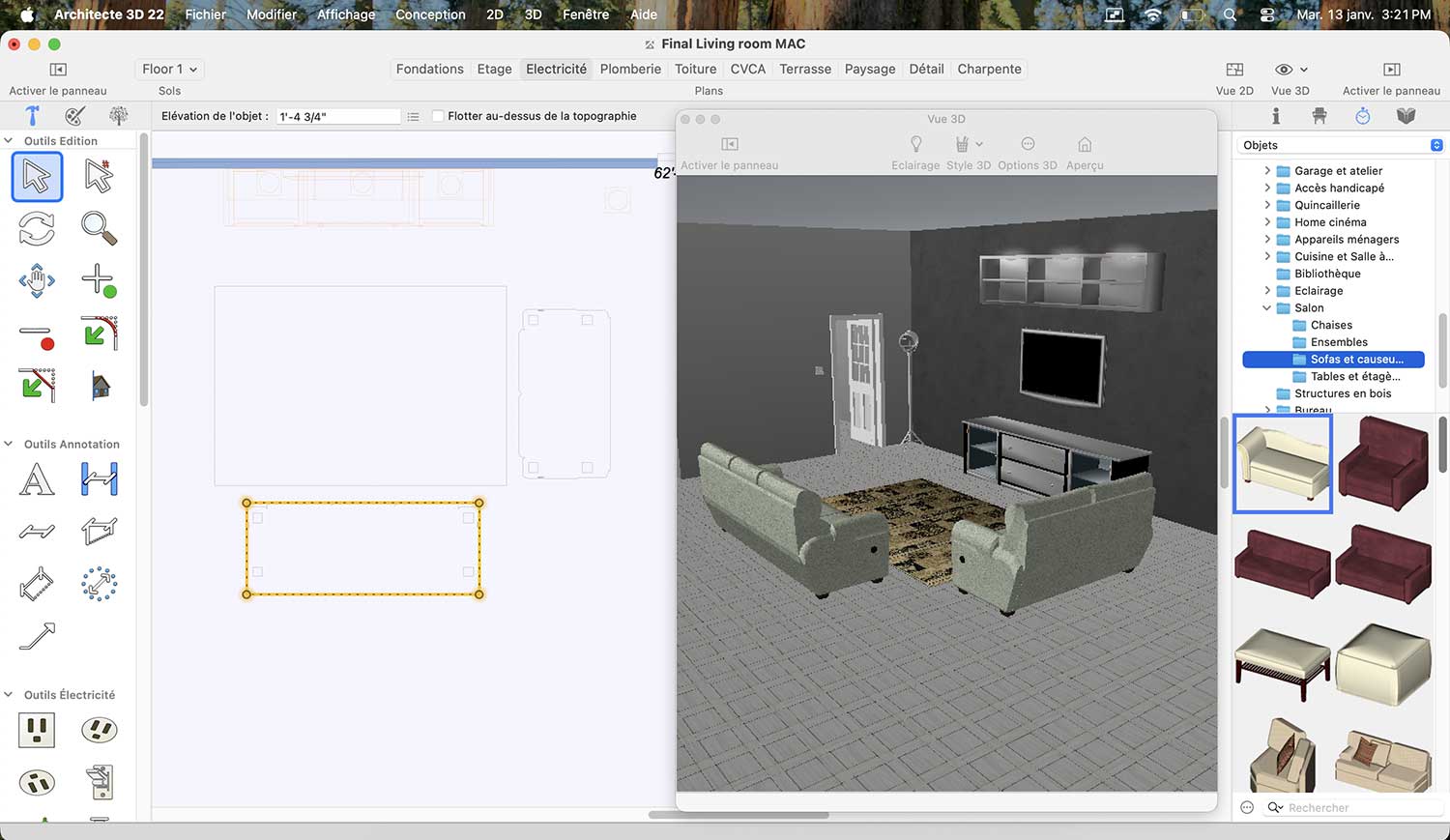This screenshot has height=840, width=1450.
Task: Click the macOS Spotlight search icon
Action: coord(1230,14)
